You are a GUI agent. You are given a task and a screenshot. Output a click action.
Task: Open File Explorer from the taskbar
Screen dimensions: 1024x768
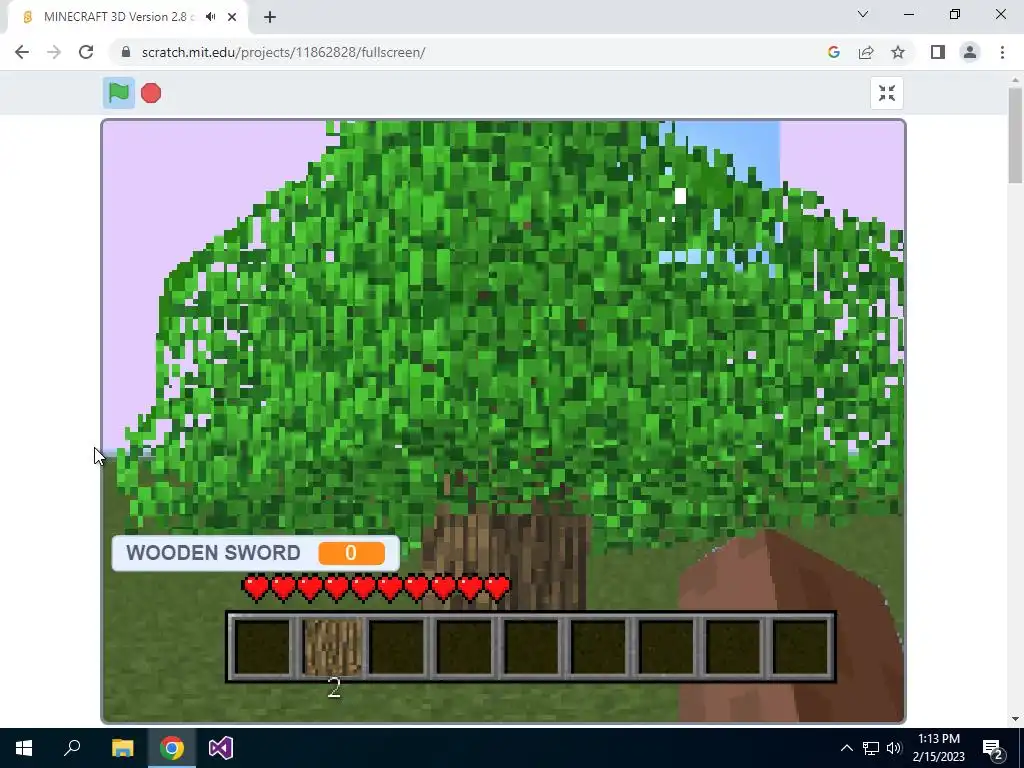(122, 748)
